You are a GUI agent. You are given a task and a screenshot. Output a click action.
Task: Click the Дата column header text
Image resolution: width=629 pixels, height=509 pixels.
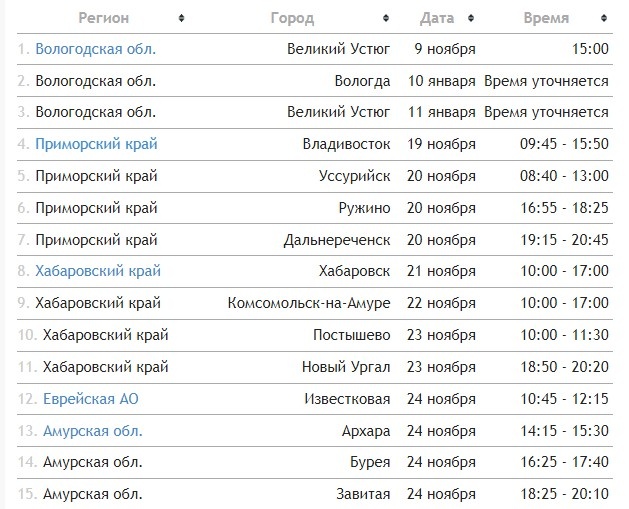pos(438,18)
